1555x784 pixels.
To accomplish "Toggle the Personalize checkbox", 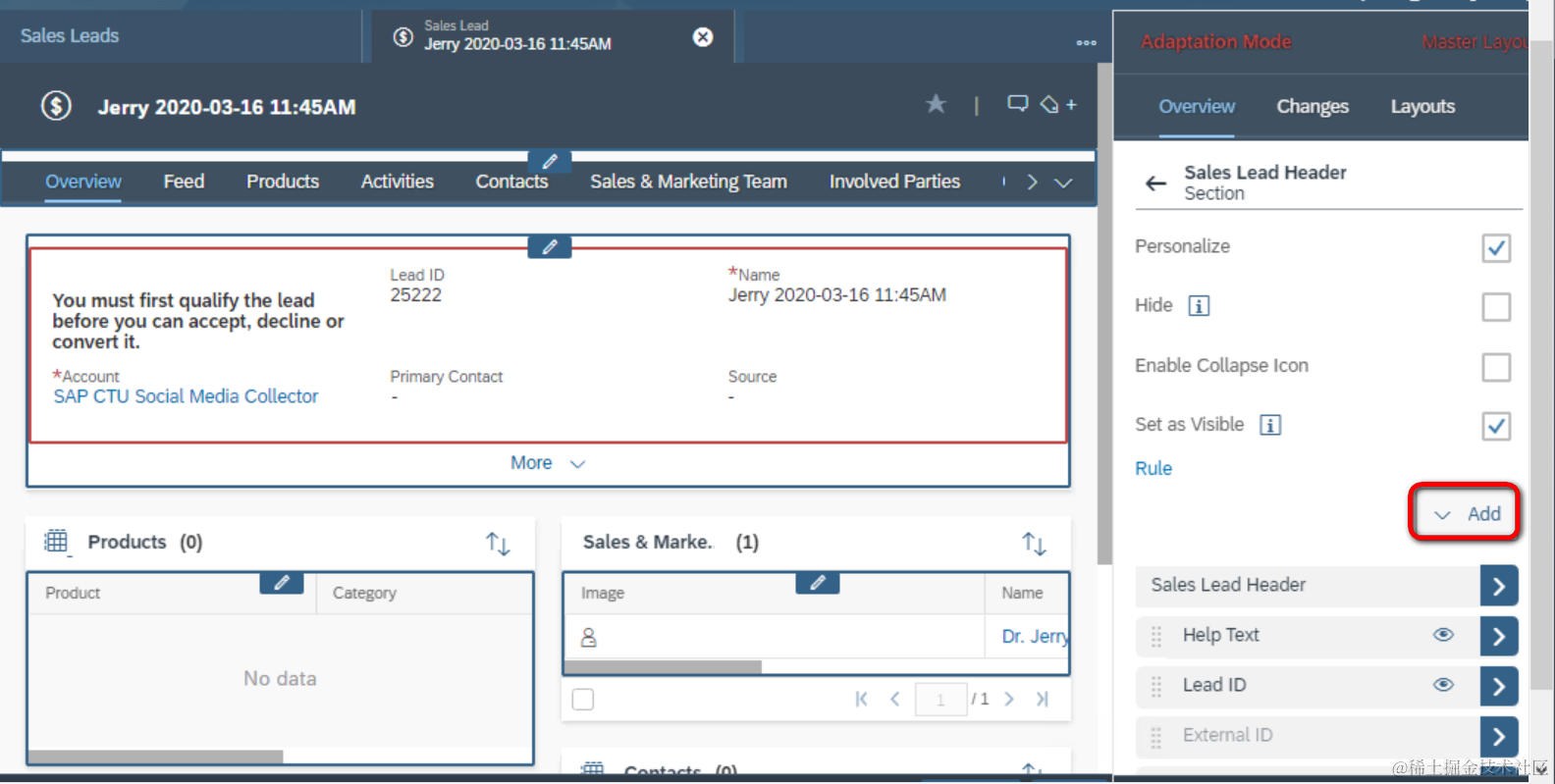I will click(1496, 248).
